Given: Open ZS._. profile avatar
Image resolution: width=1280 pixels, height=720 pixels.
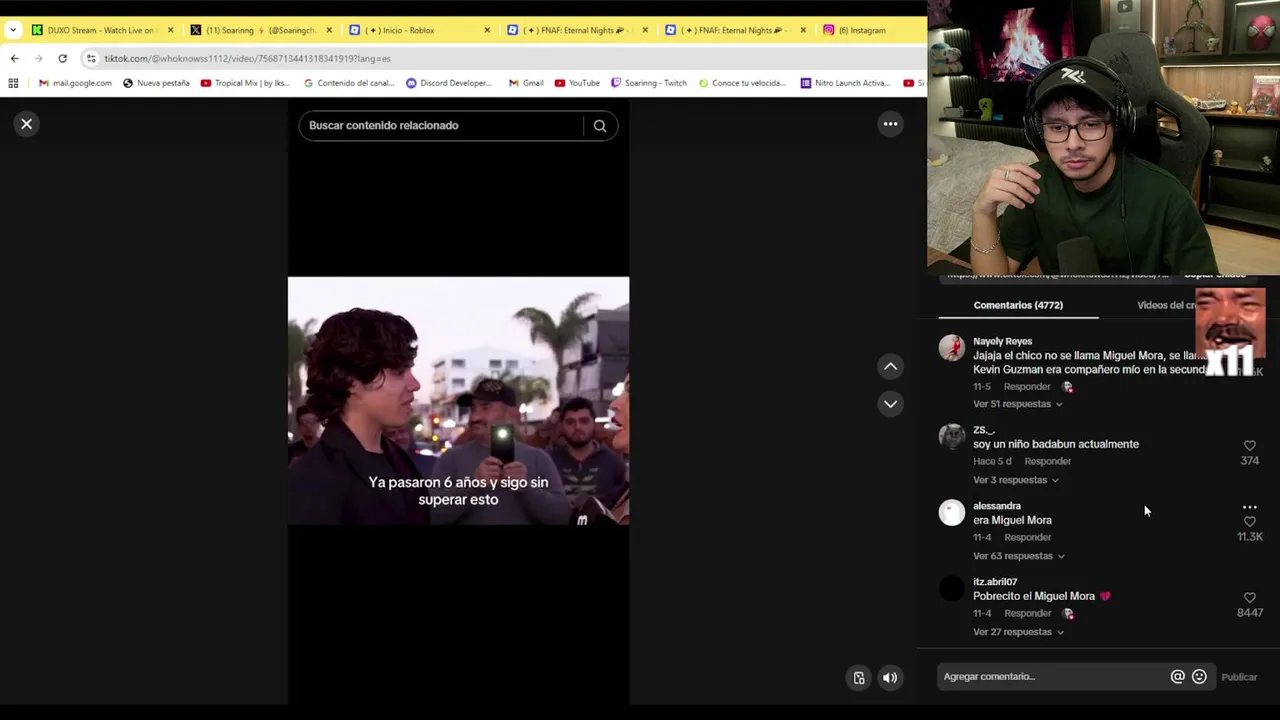Looking at the screenshot, I should [x=952, y=436].
